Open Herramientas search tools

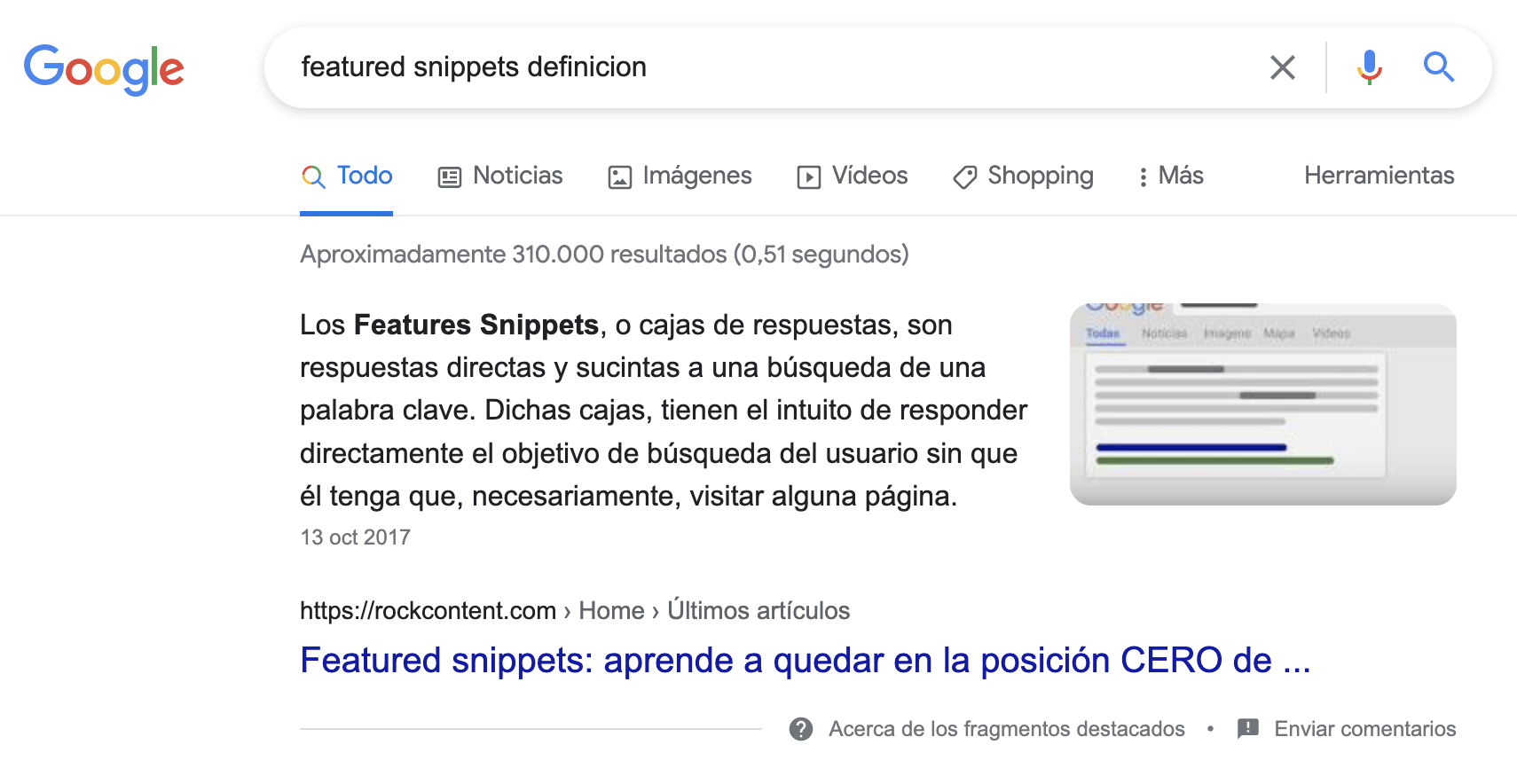click(x=1379, y=176)
